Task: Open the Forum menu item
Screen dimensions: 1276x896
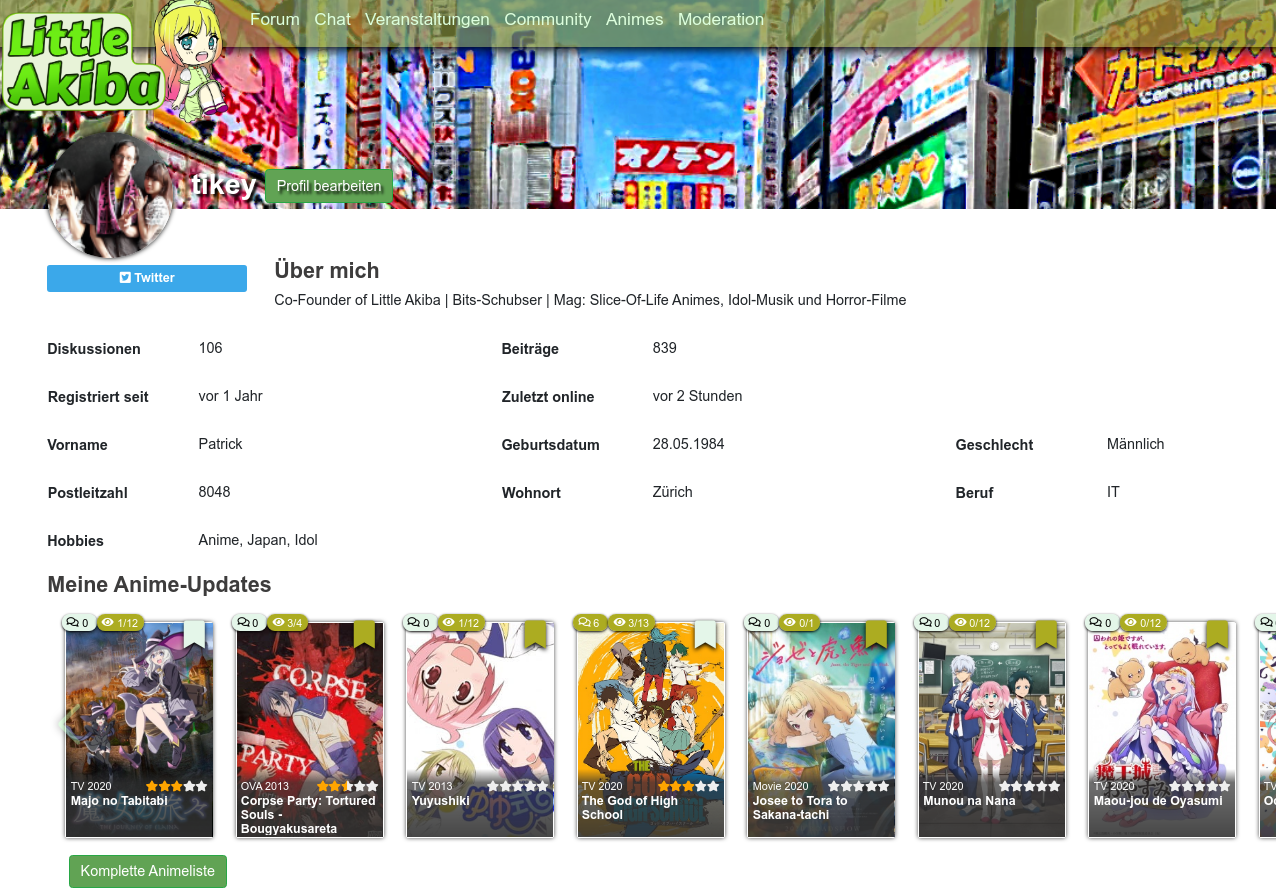Action: [274, 19]
